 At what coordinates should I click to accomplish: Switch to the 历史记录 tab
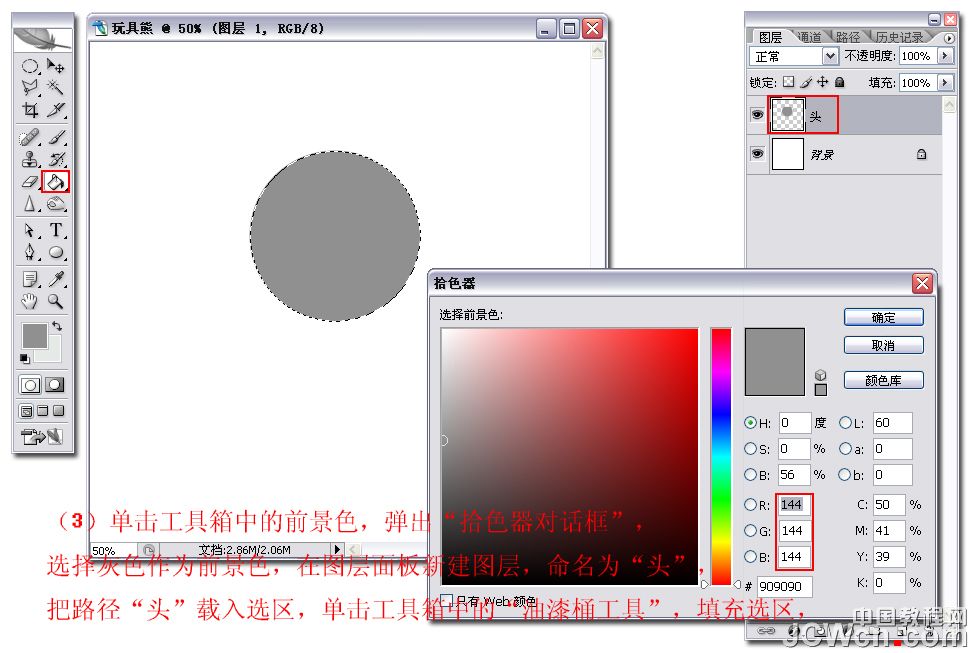pyautogui.click(x=899, y=37)
